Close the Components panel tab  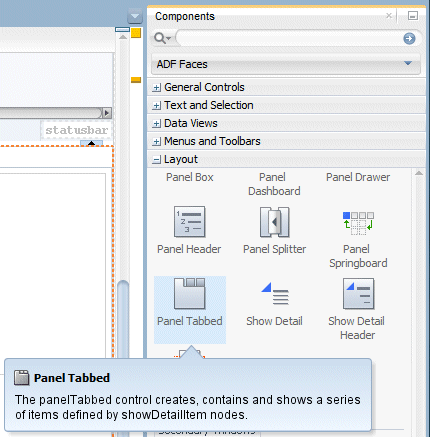tap(389, 15)
